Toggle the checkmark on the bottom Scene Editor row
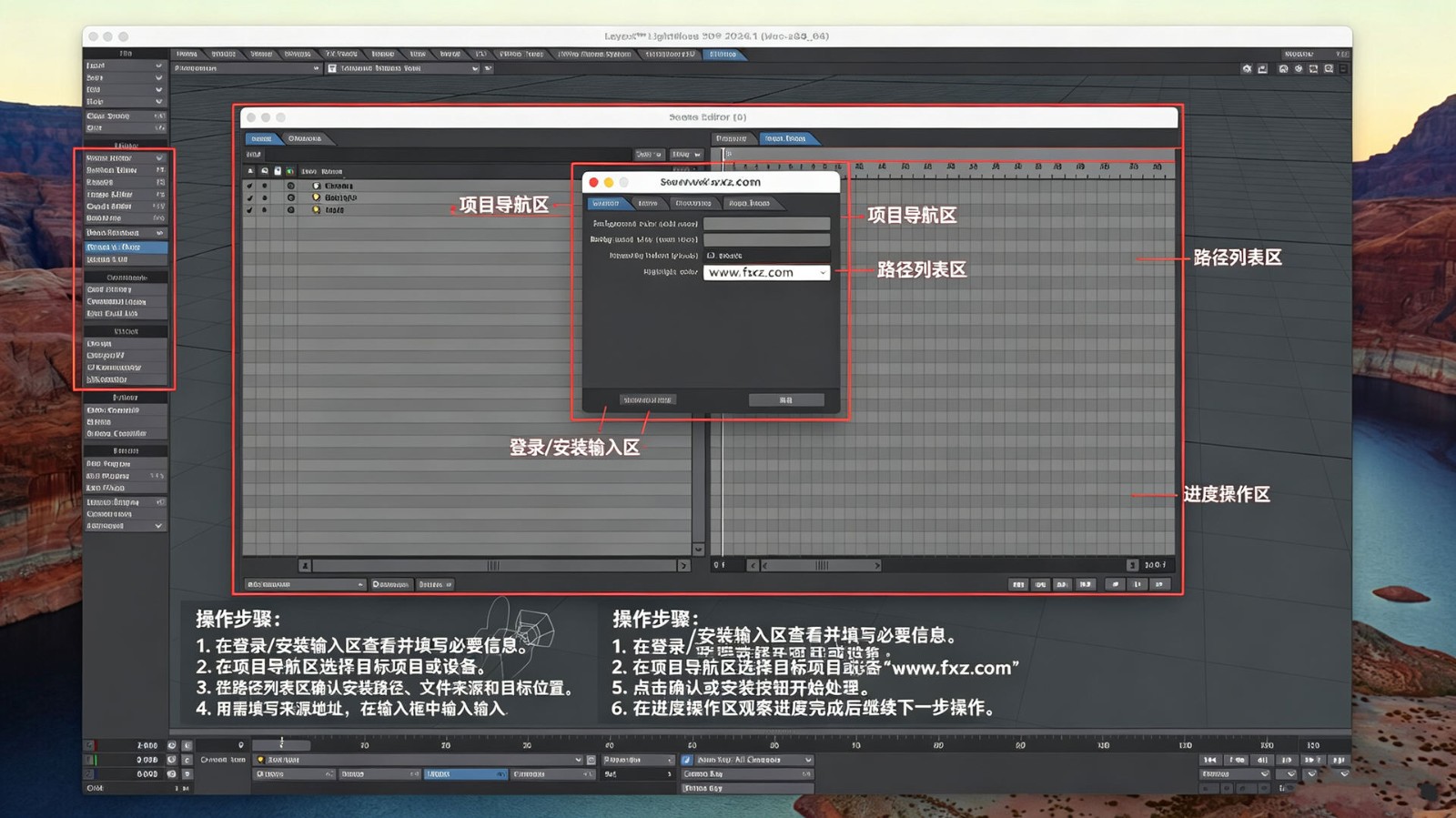1456x818 pixels. point(250,210)
